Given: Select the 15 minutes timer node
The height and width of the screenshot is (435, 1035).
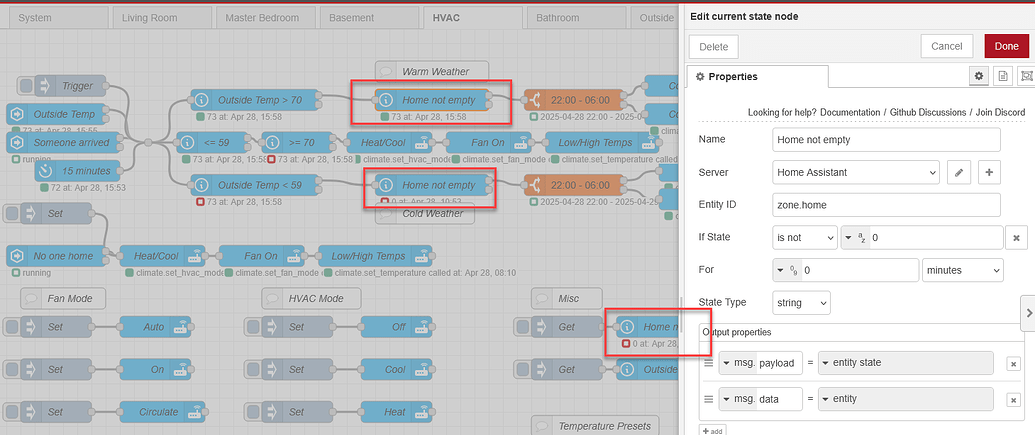Looking at the screenshot, I should (x=78, y=171).
